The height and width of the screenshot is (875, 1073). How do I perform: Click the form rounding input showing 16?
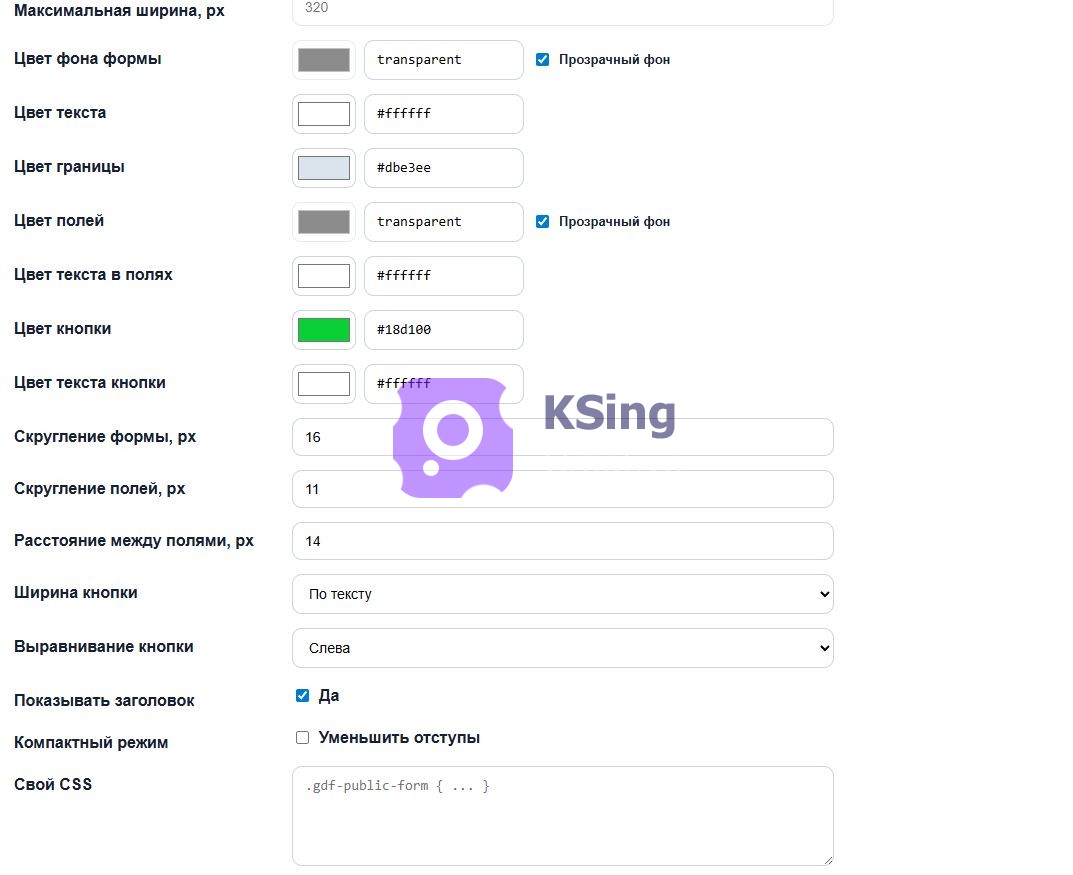coord(563,437)
